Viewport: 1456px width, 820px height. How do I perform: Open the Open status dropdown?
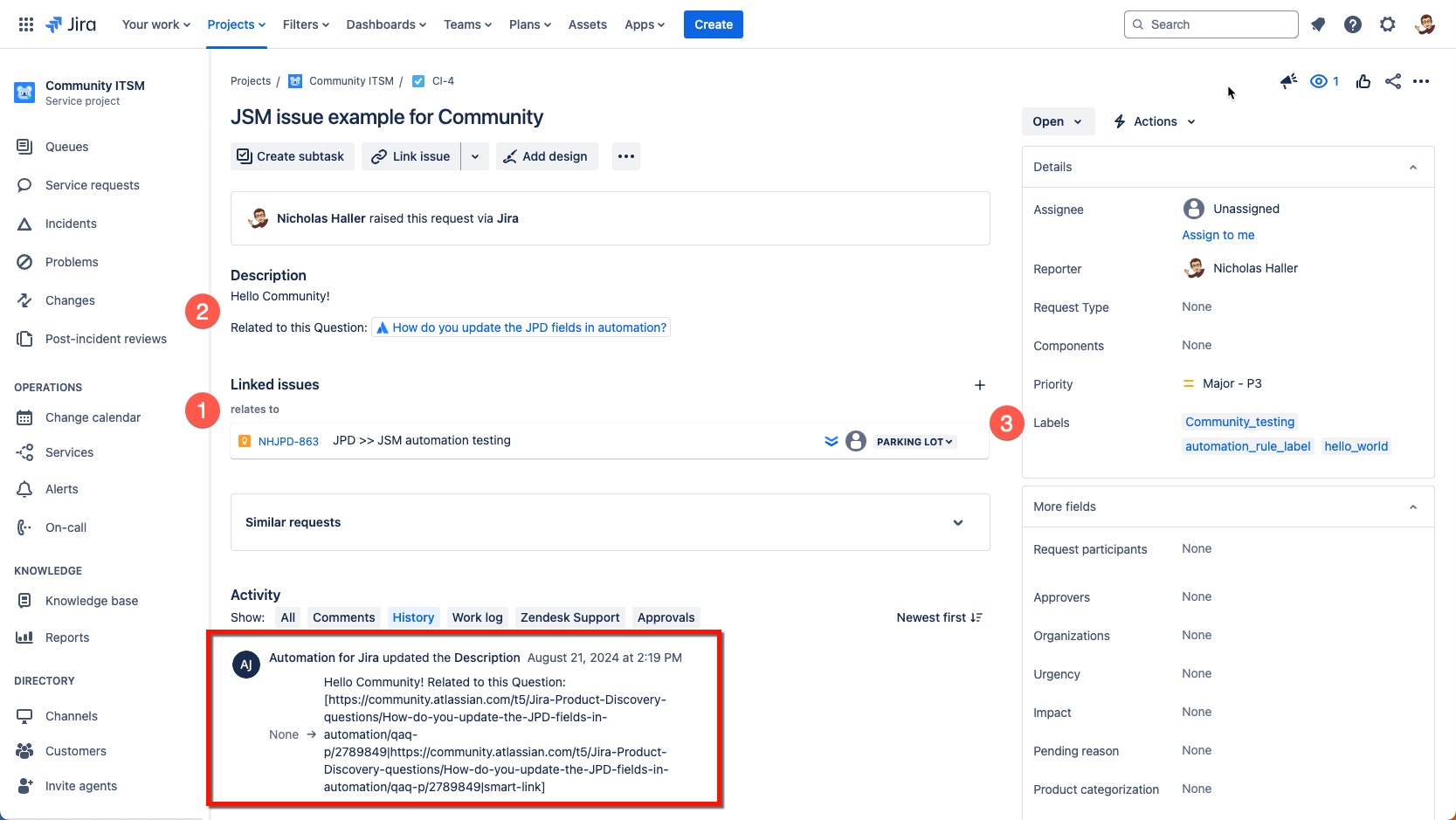pyautogui.click(x=1057, y=121)
